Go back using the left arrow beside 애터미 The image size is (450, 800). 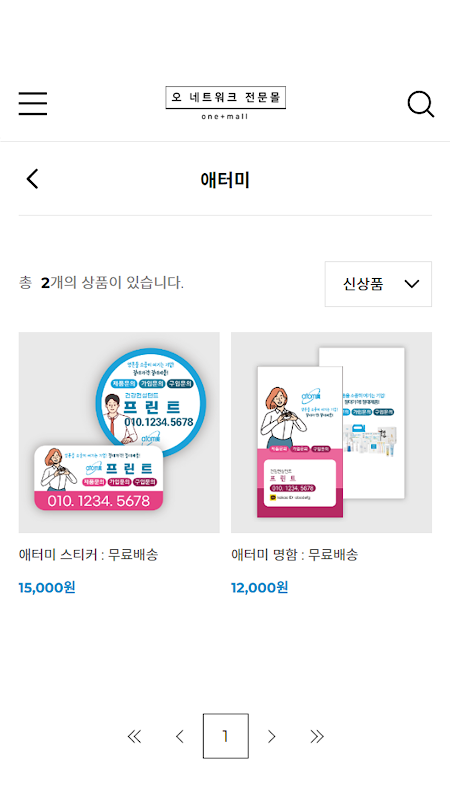click(32, 179)
